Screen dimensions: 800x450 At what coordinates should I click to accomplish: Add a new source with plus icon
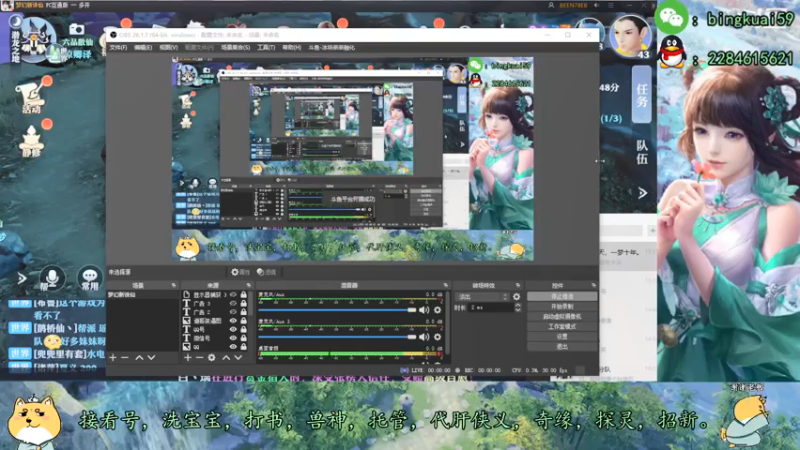pyautogui.click(x=188, y=358)
